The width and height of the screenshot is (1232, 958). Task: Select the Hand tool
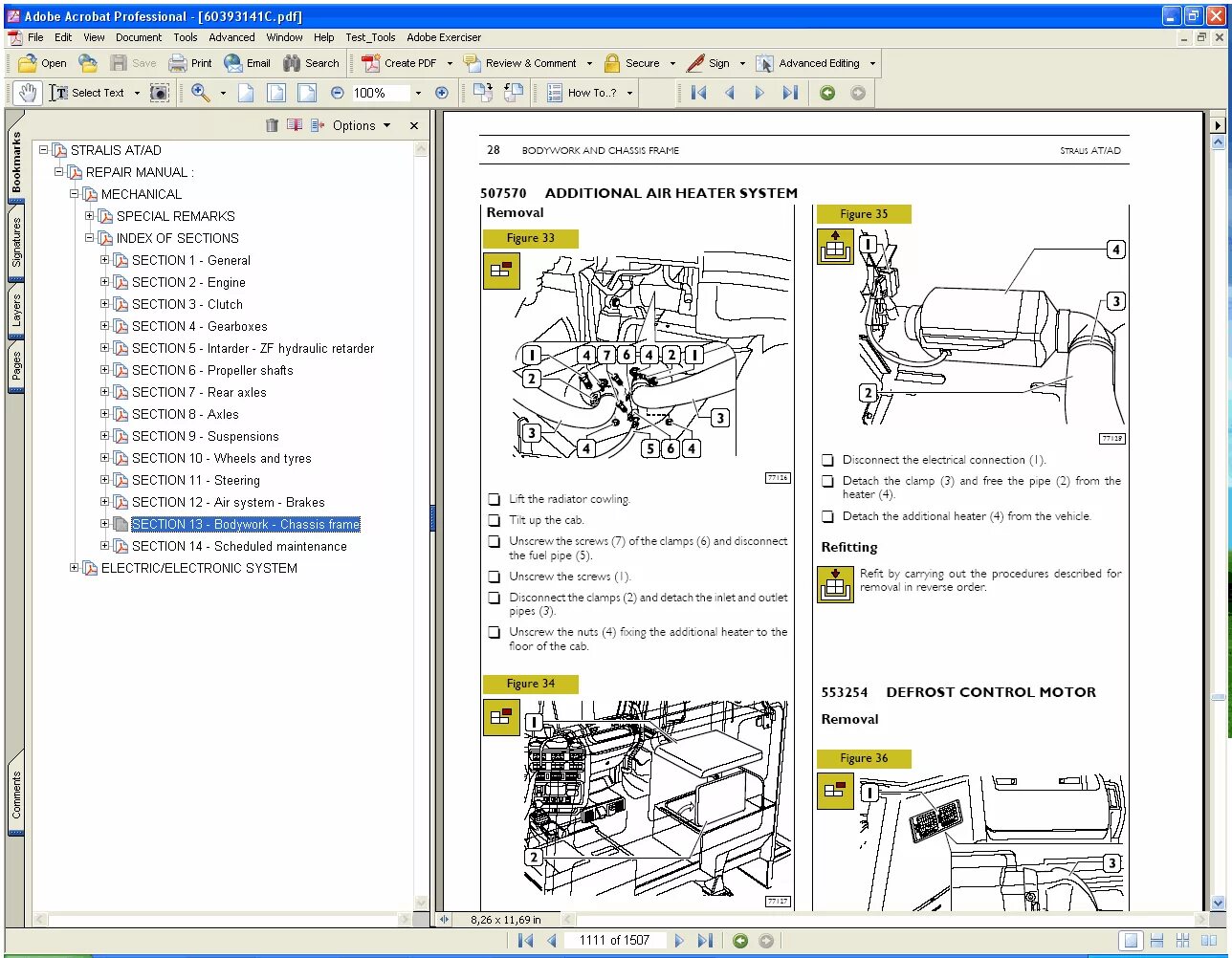(28, 93)
